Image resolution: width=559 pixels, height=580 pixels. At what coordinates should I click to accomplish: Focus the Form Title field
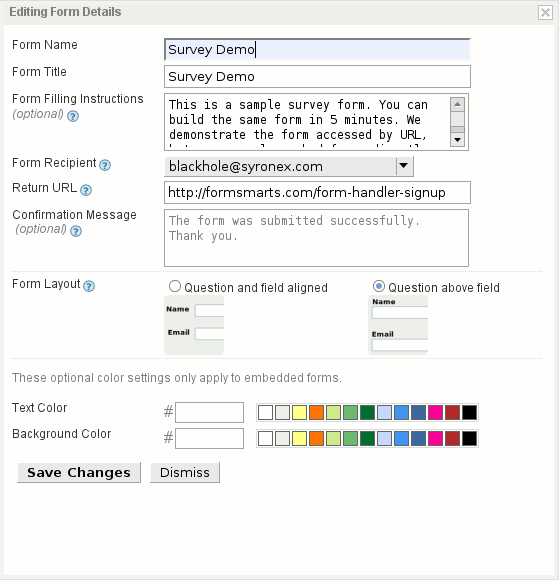click(x=317, y=77)
